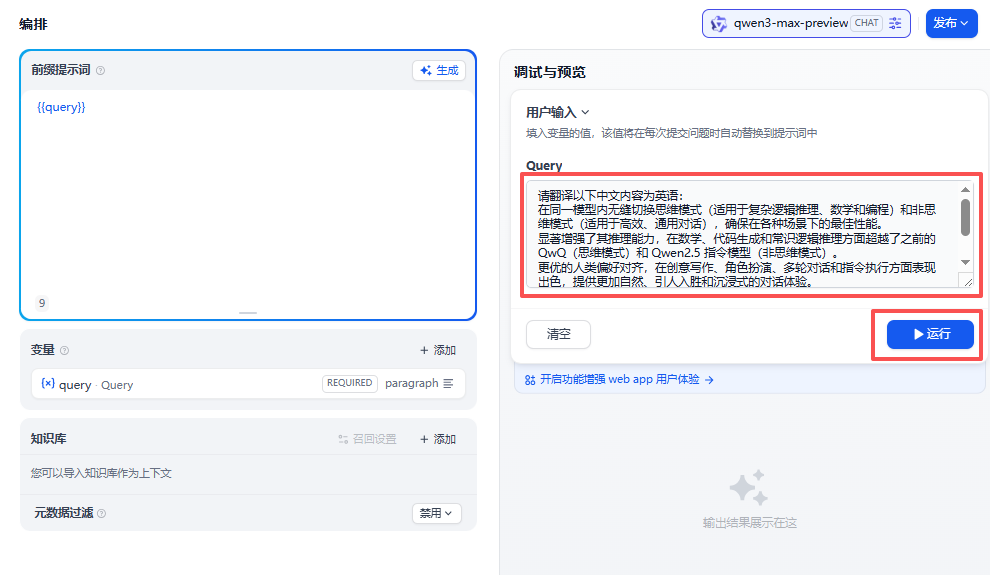Viewport: 990px width, 575px height.
Task: Click the help icon next to 变量
Action: point(64,350)
